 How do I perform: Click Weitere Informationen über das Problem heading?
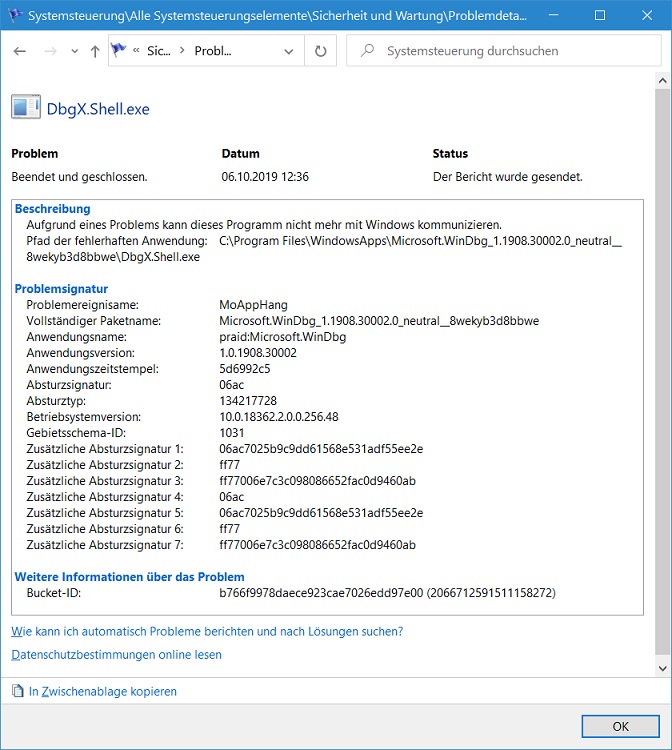tap(130, 577)
